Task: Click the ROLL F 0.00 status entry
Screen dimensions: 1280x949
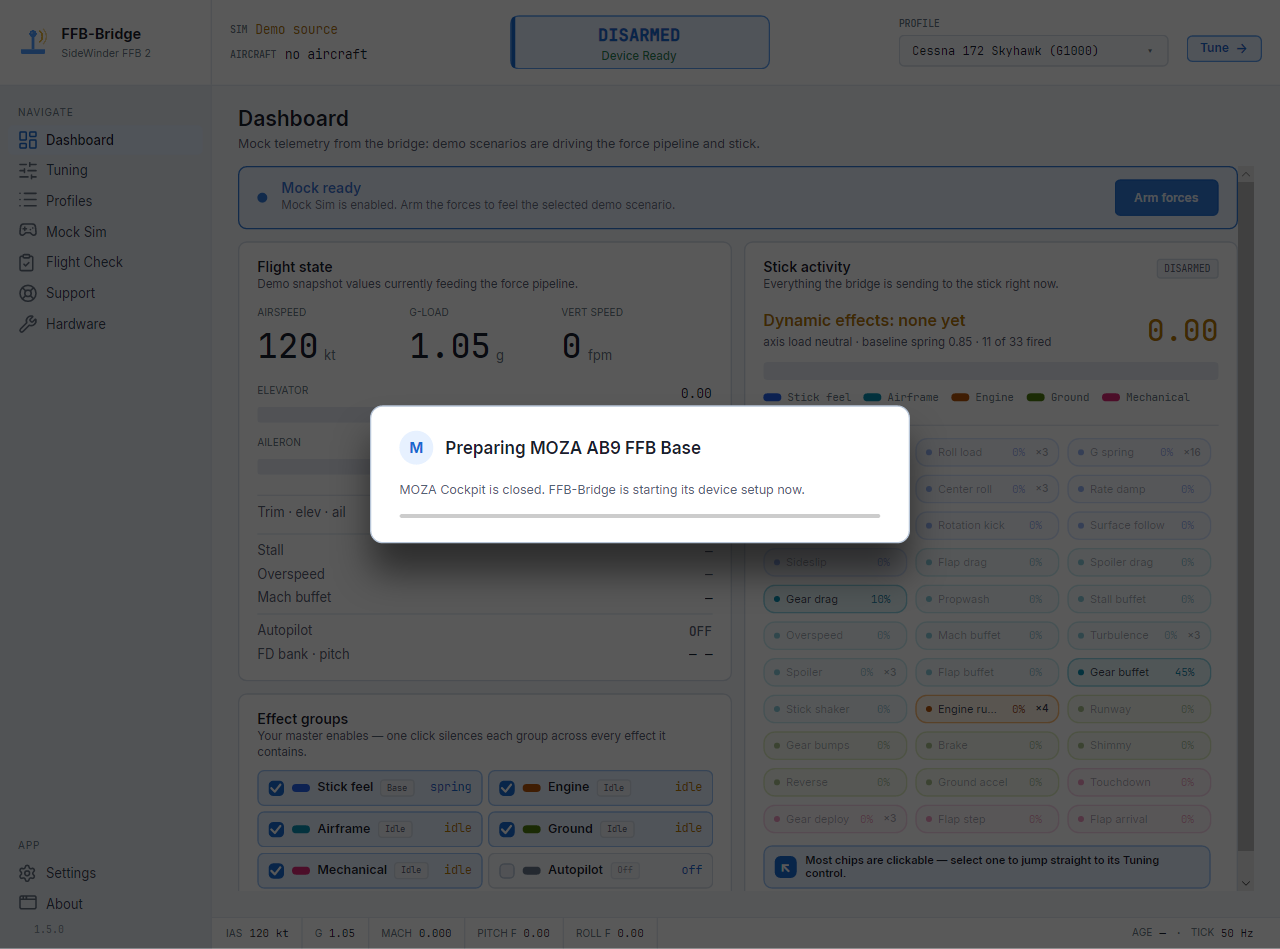Action: [609, 933]
